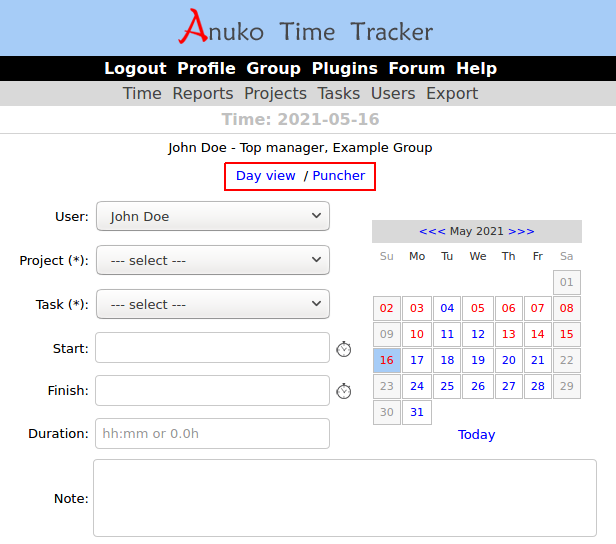
Task: Switch to the Projects tab
Action: click(275, 93)
